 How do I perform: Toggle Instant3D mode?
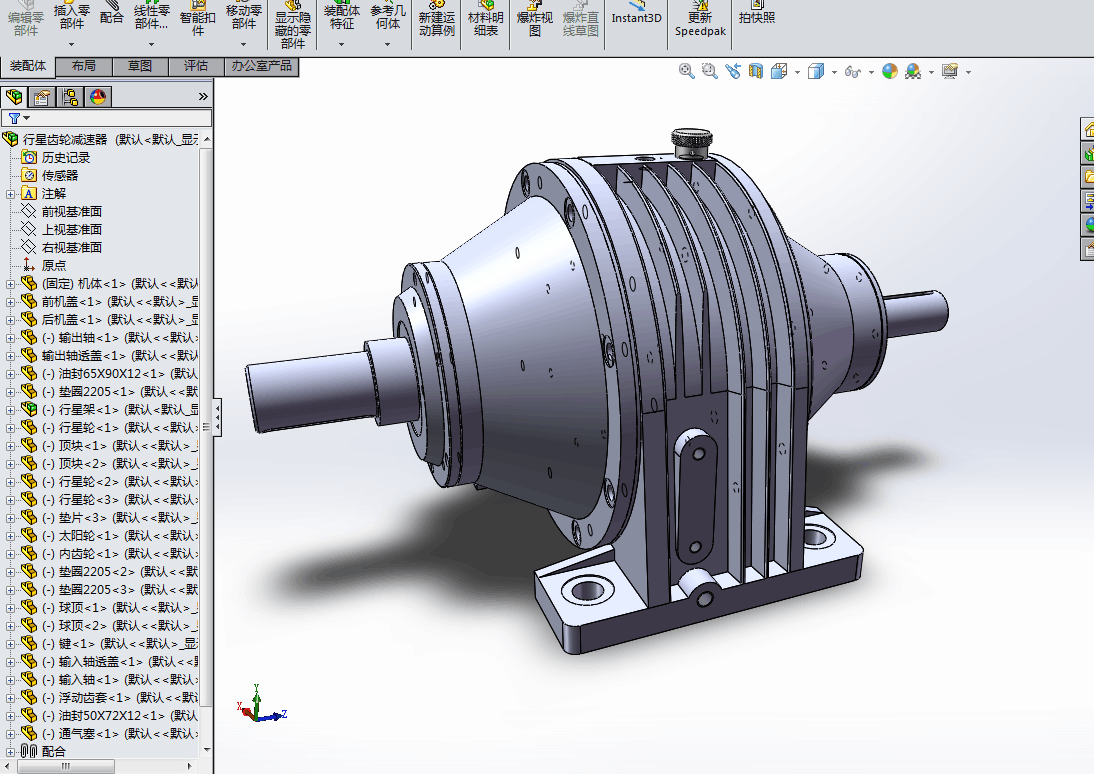click(637, 17)
